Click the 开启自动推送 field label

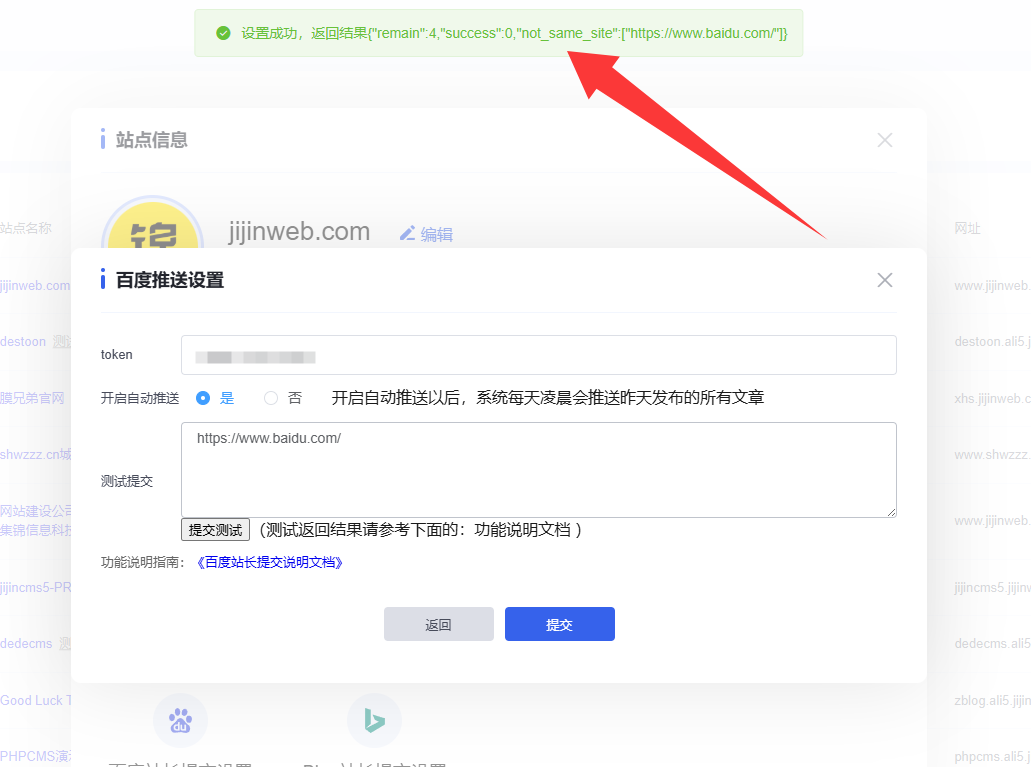[x=139, y=398]
